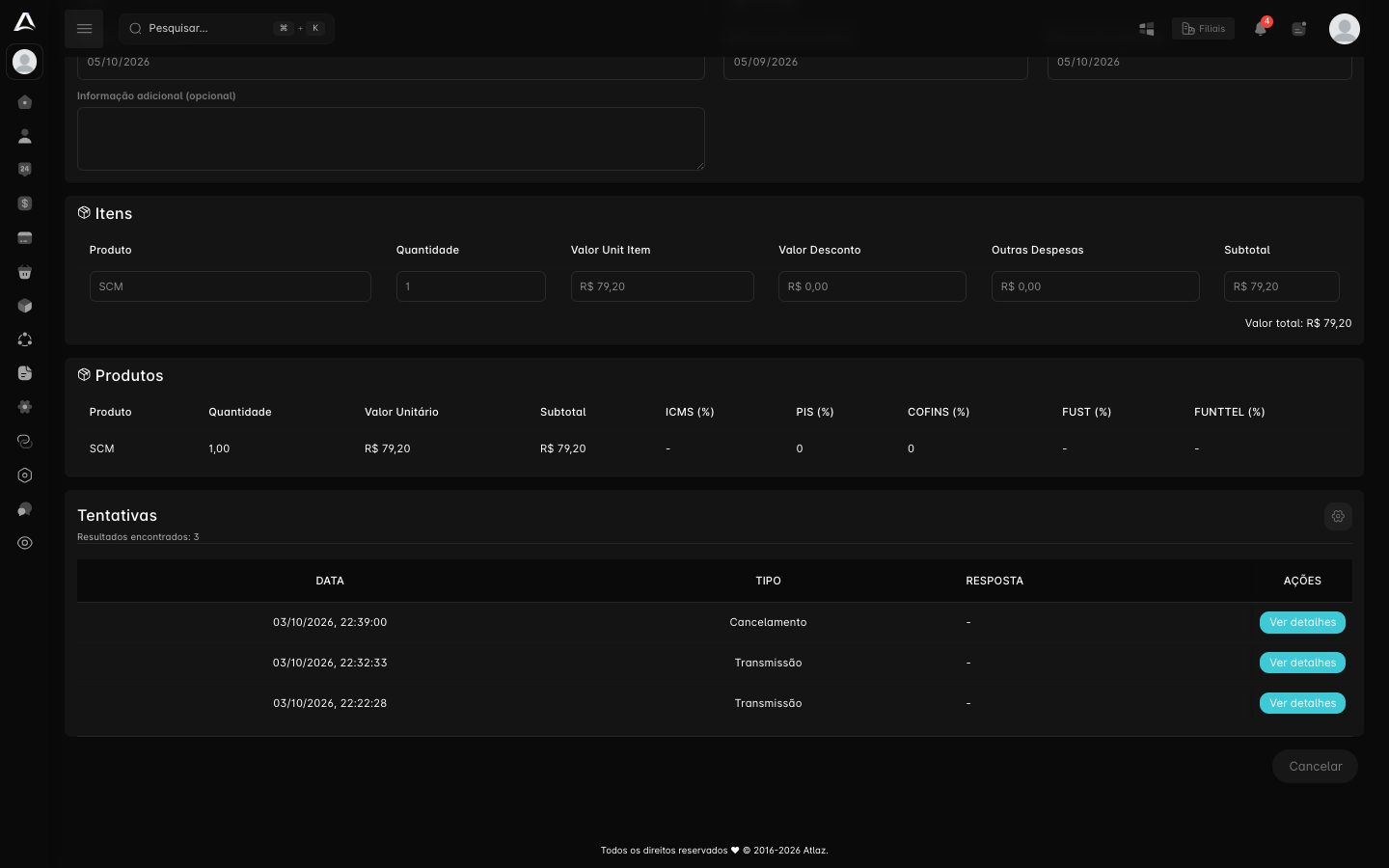The image size is (1389, 868).
Task: Open the '24' support icon in the sidebar
Action: point(25,170)
